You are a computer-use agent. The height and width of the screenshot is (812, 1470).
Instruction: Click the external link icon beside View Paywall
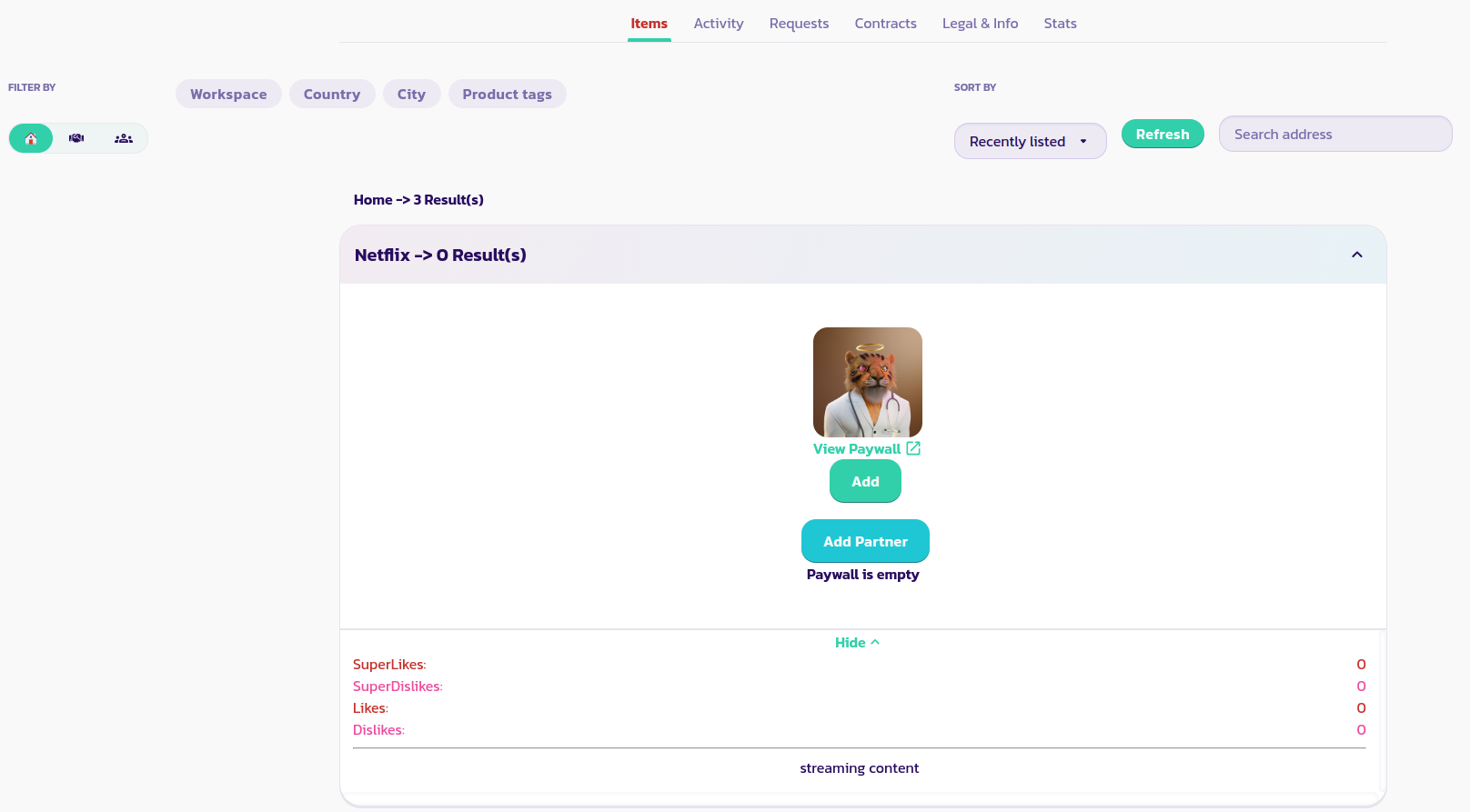tap(913, 448)
